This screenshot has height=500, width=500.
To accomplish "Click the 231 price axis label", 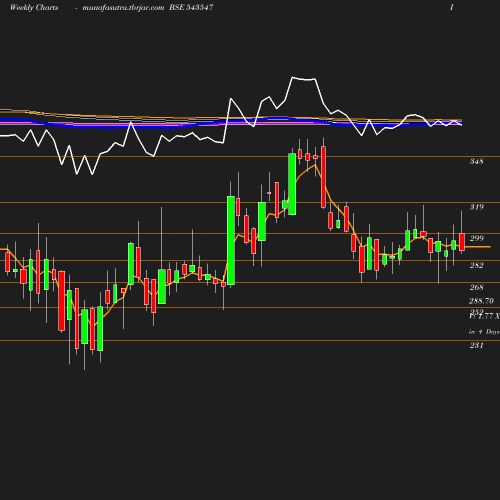I will click(x=476, y=345).
